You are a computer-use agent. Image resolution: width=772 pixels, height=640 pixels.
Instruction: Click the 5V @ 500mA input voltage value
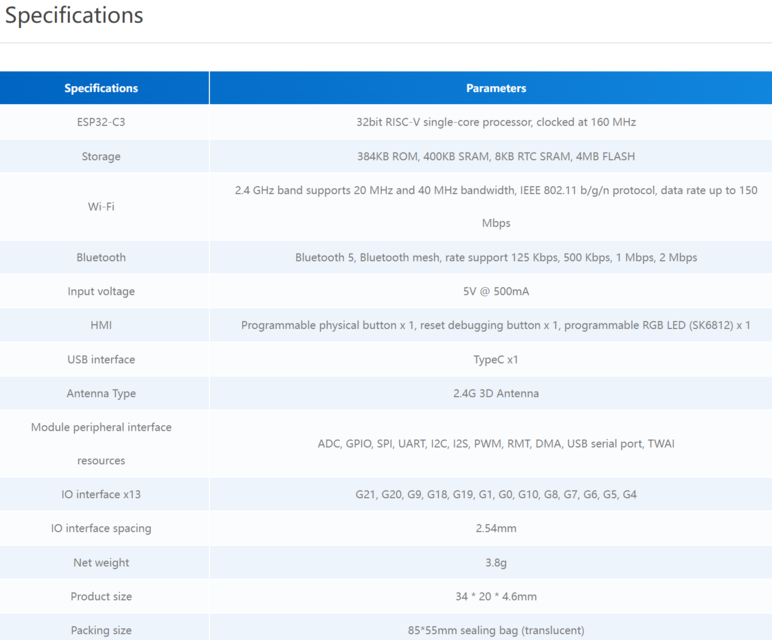point(495,291)
